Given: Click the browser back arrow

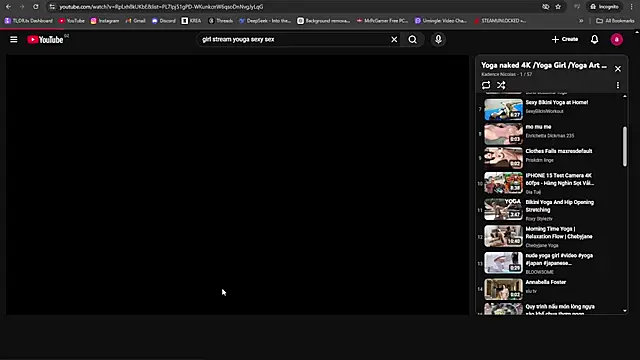Looking at the screenshot, I should [x=9, y=7].
